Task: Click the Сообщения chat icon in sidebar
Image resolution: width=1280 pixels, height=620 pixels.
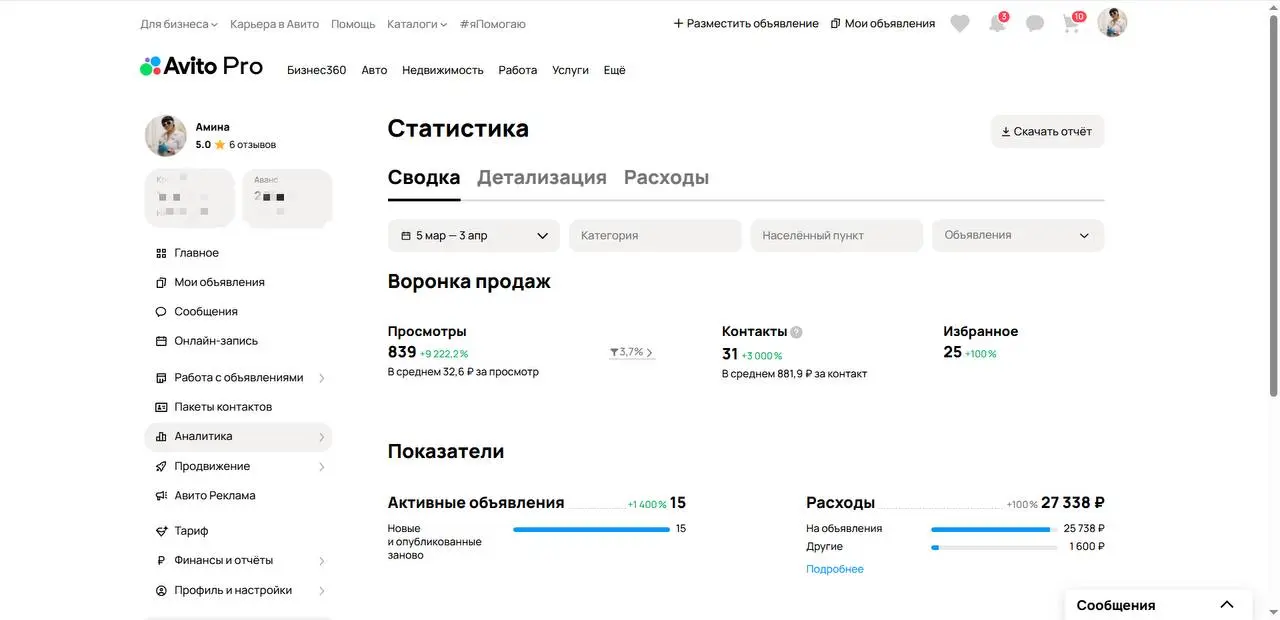Action: click(161, 312)
